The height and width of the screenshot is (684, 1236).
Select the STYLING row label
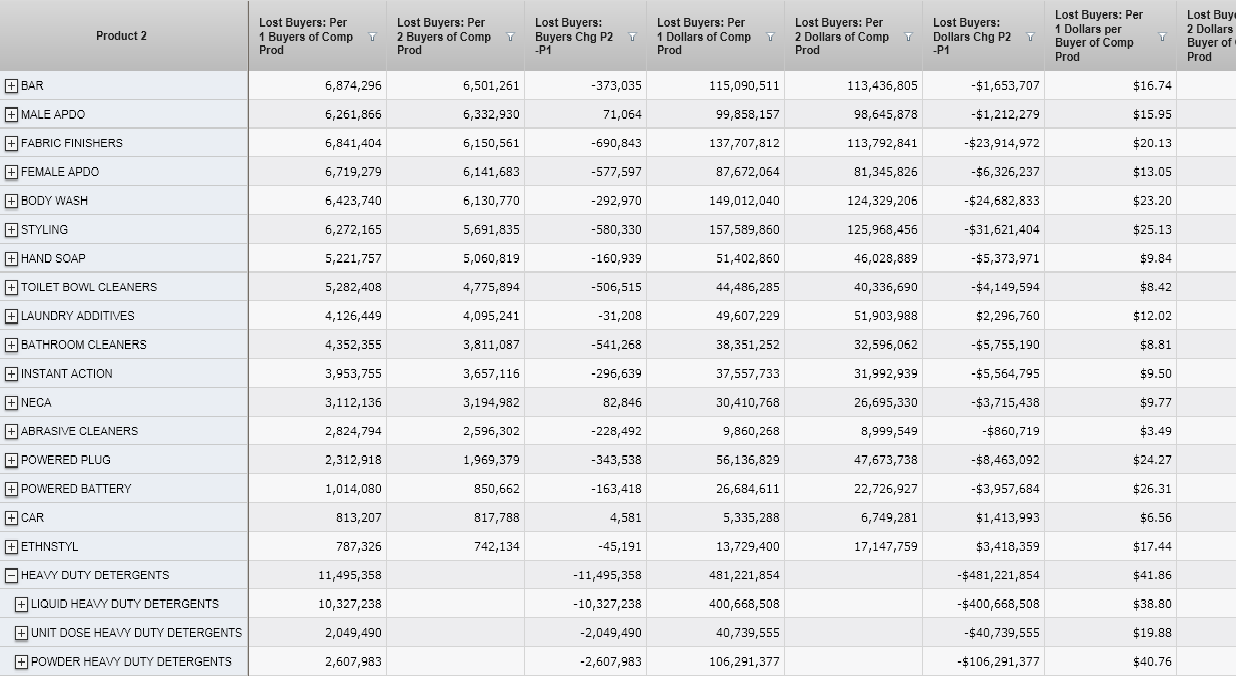click(44, 230)
